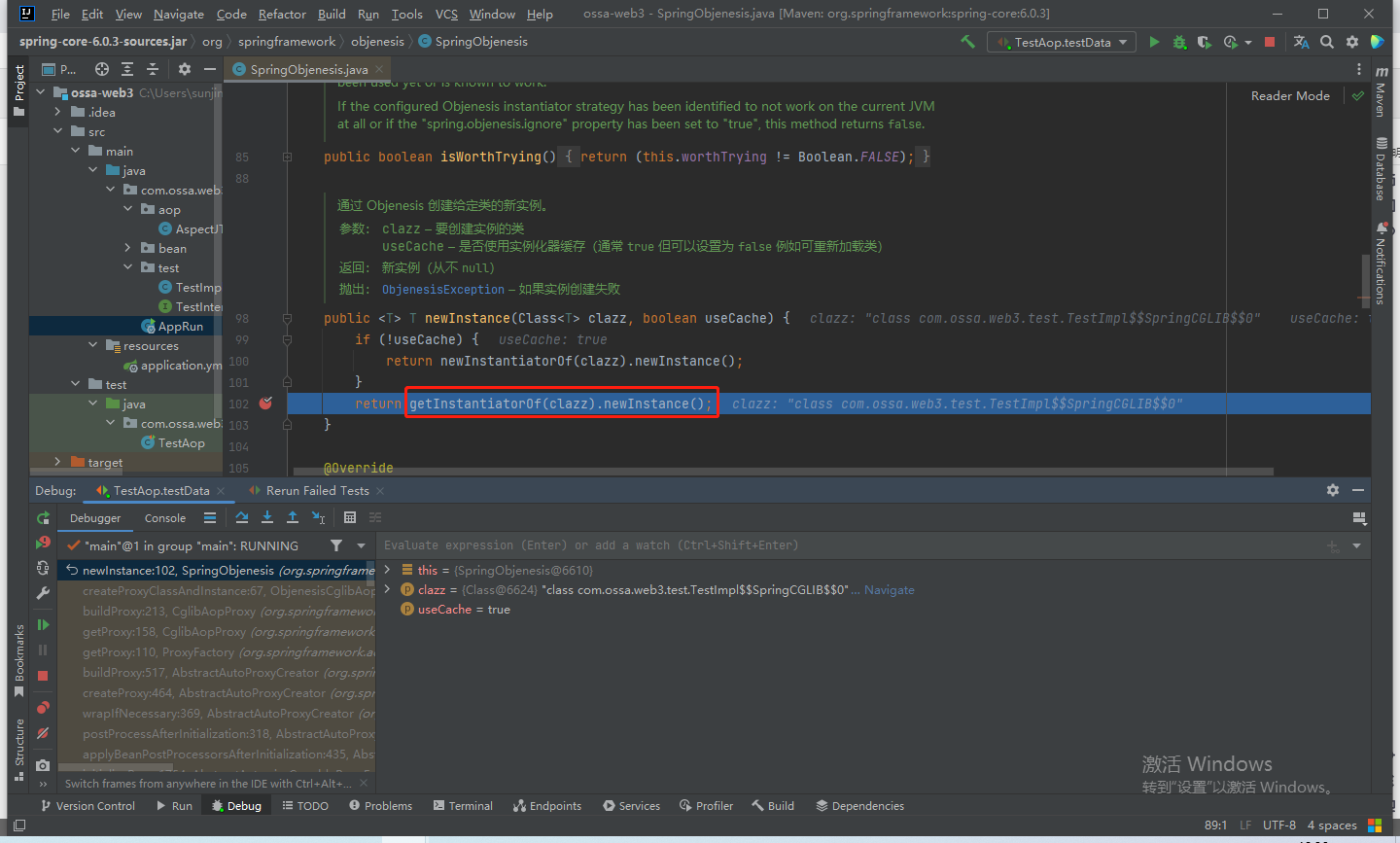Hide the Project tool window
Image resolution: width=1400 pixels, height=843 pixels.
pyautogui.click(x=209, y=69)
